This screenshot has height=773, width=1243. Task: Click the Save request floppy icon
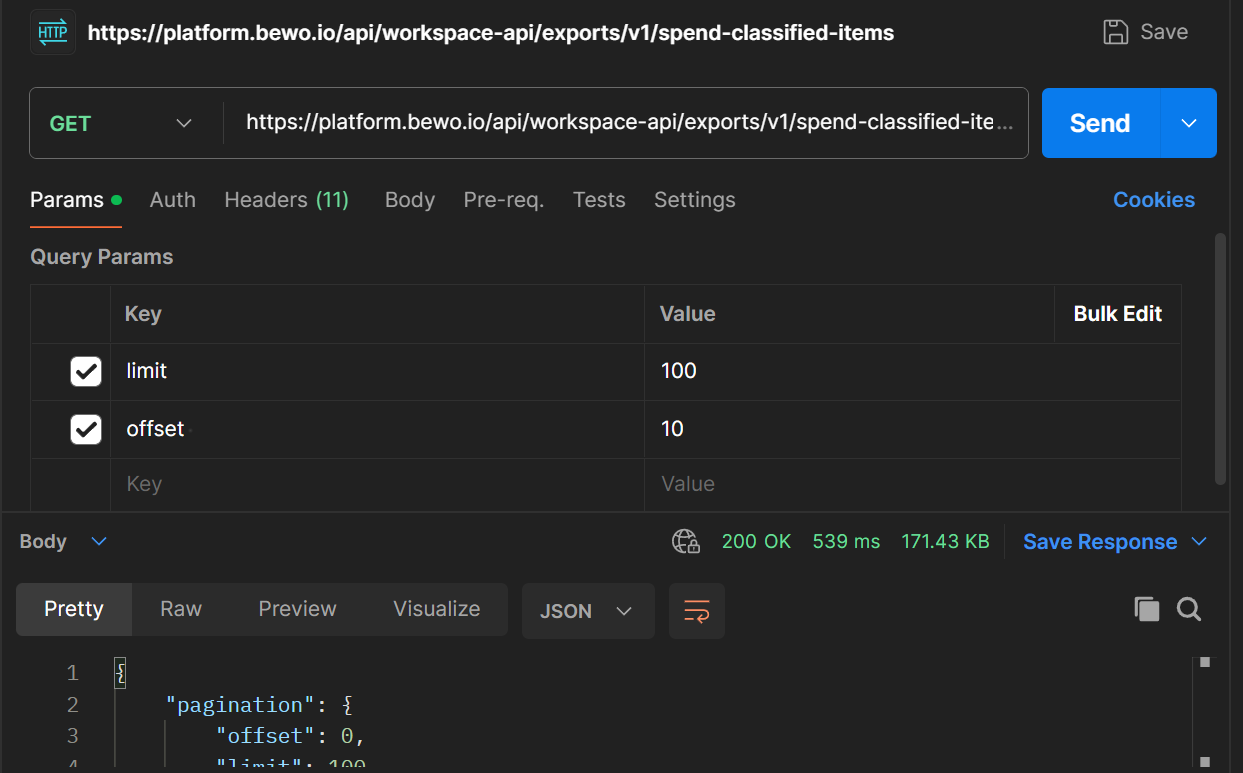(1115, 31)
